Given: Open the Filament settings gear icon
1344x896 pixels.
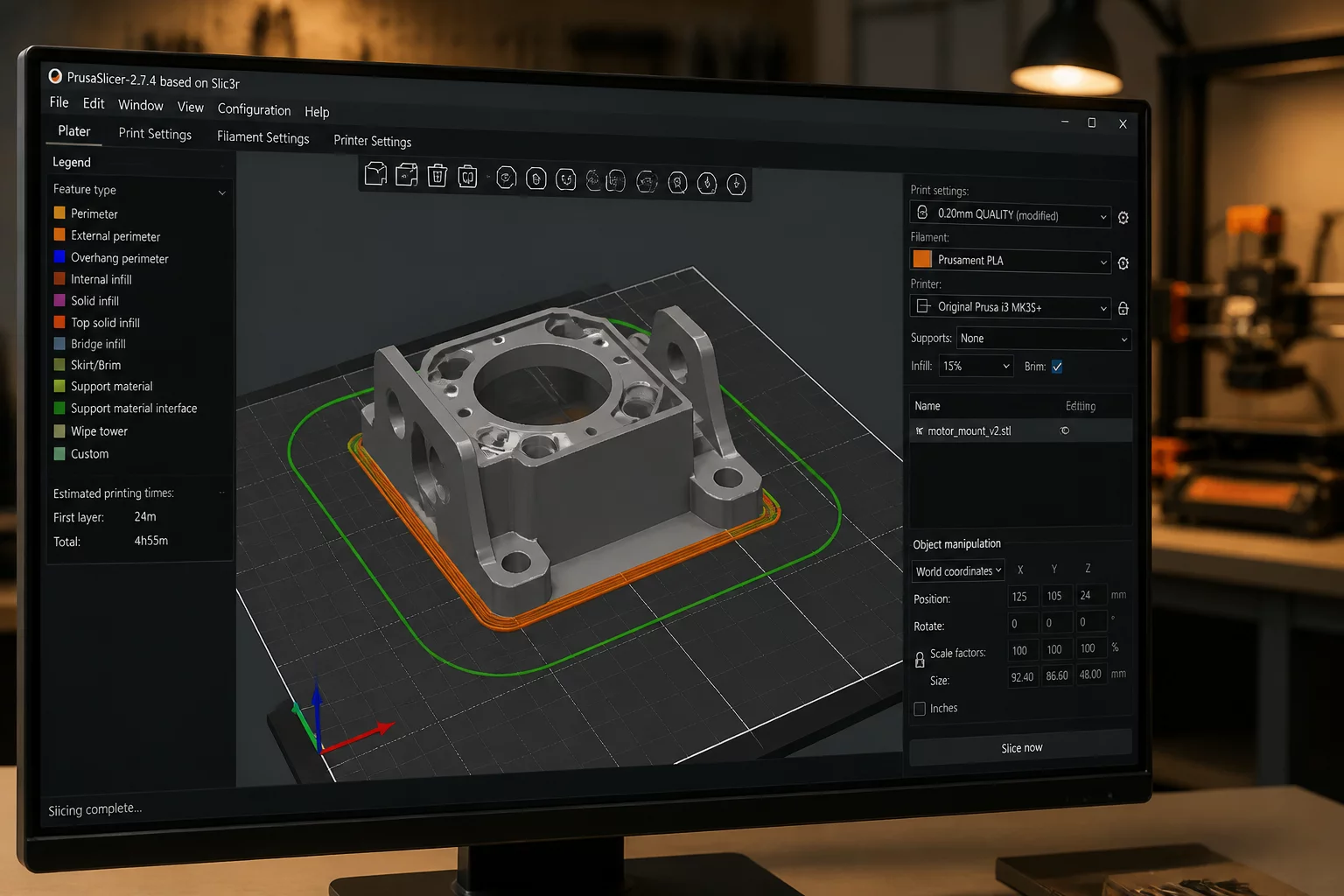Looking at the screenshot, I should (1123, 263).
